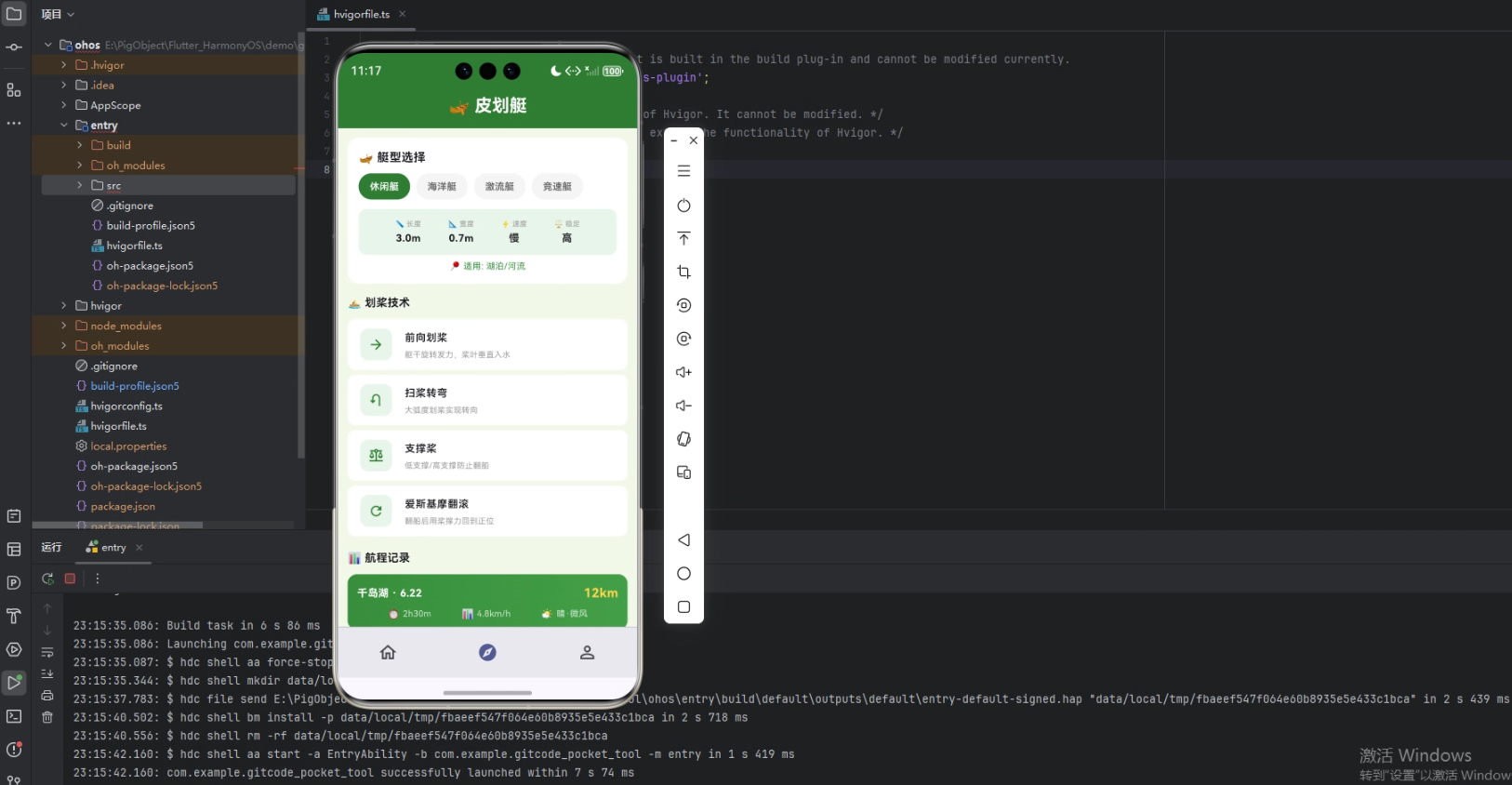Click emulator screenshot crop icon
The image size is (1512, 785).
(x=683, y=272)
